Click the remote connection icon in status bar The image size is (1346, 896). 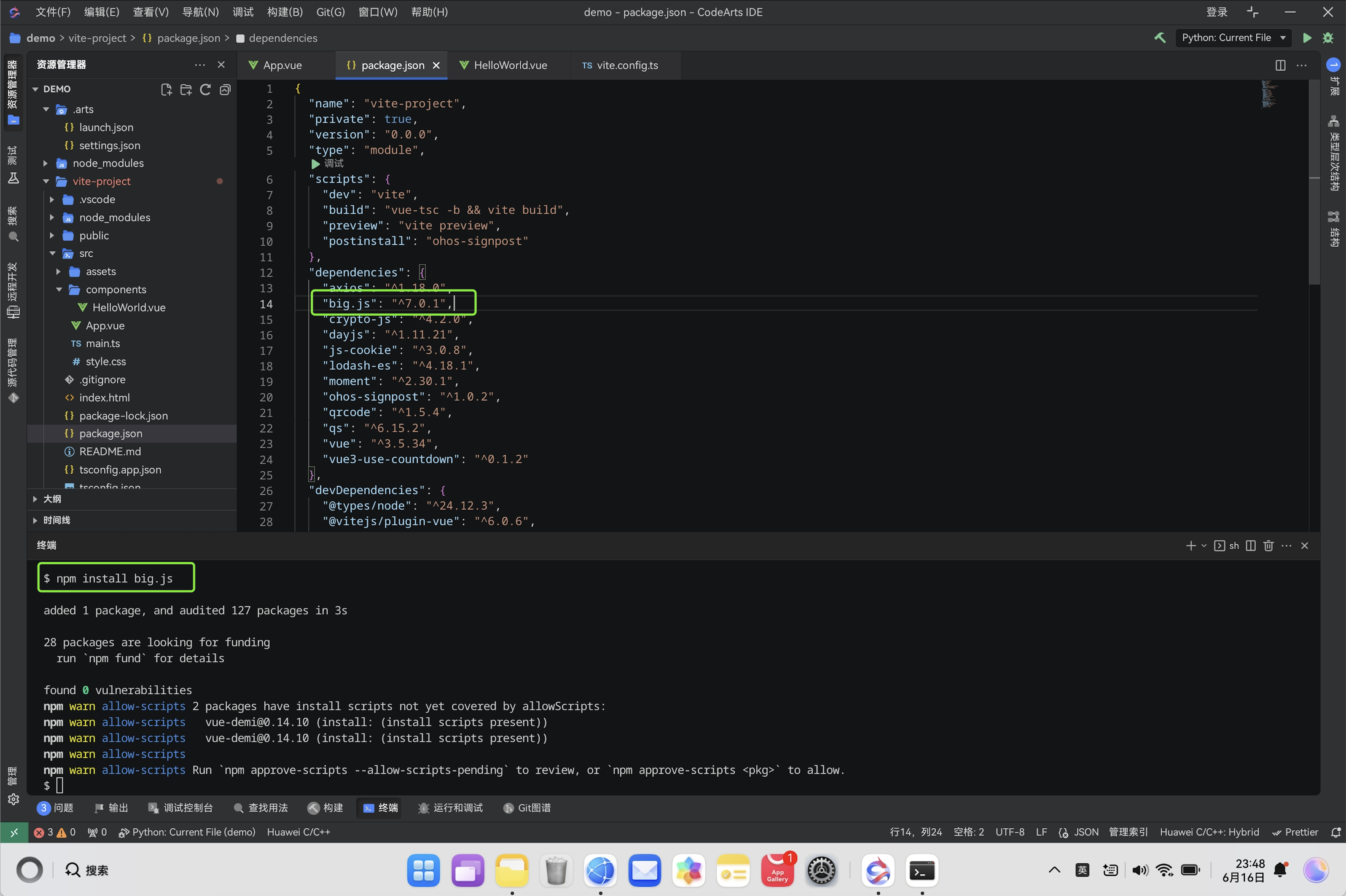pyautogui.click(x=14, y=832)
